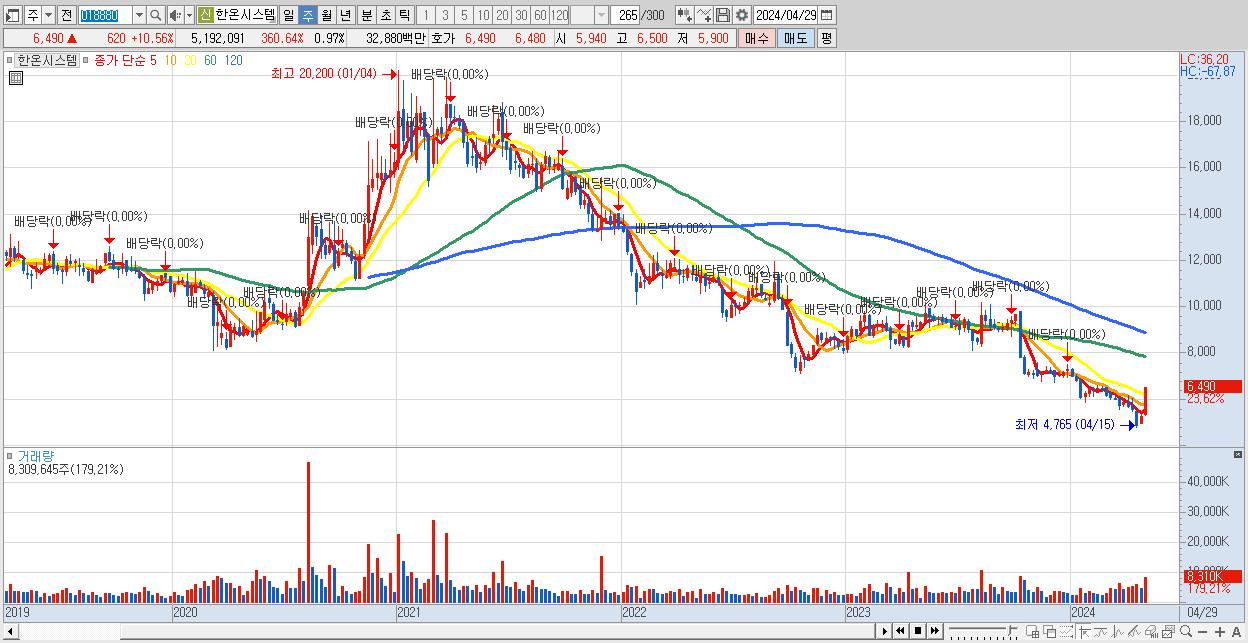Viewport: 1248px width, 643px height.
Task: Click the line chart tool icon before save
Action: (x=704, y=15)
